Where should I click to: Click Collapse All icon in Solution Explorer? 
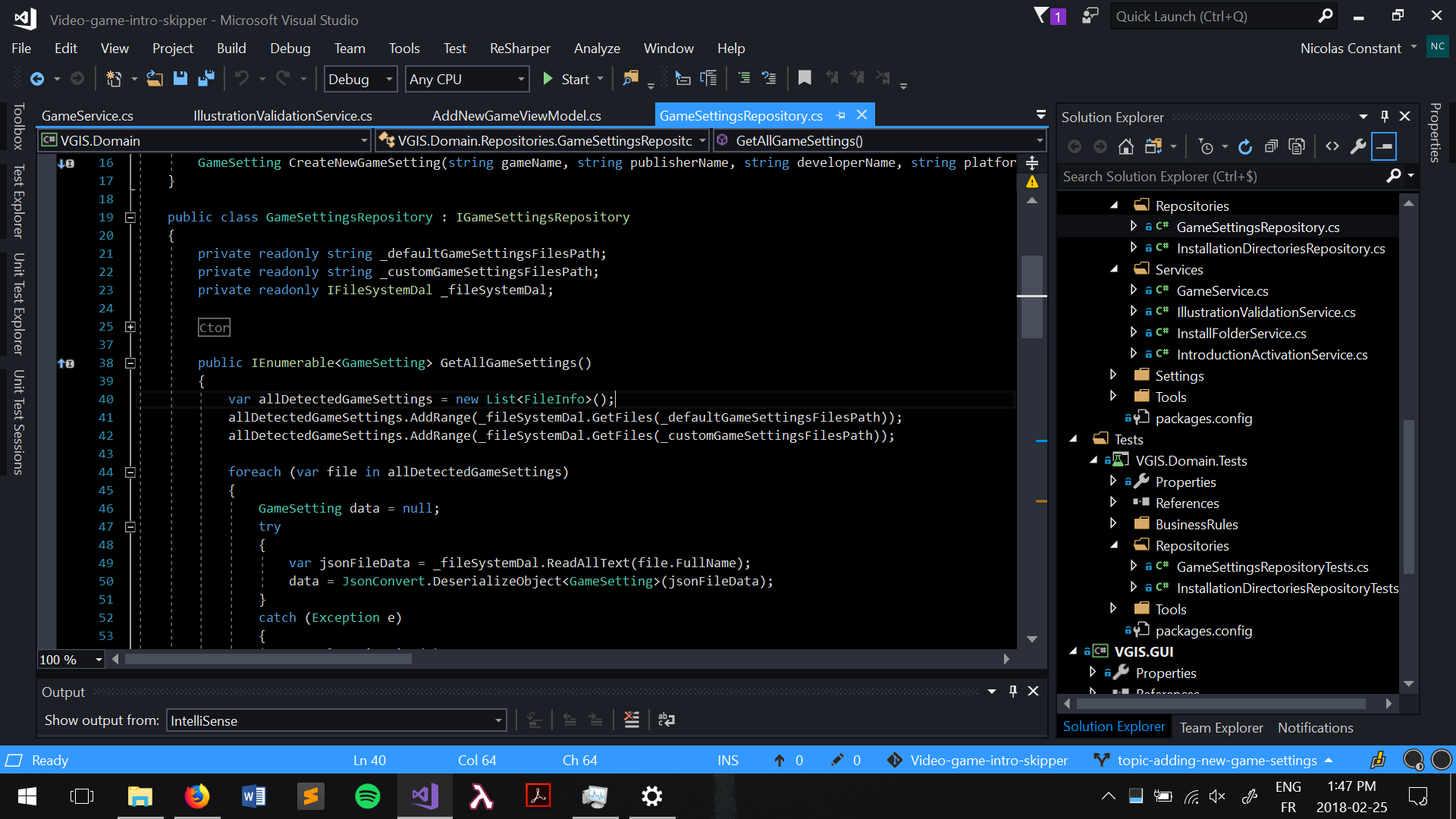click(1272, 146)
